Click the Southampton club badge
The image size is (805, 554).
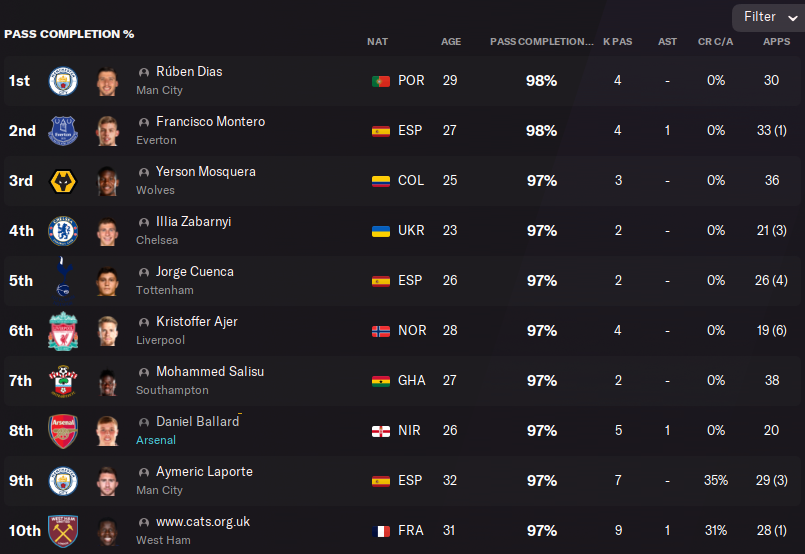(63, 381)
